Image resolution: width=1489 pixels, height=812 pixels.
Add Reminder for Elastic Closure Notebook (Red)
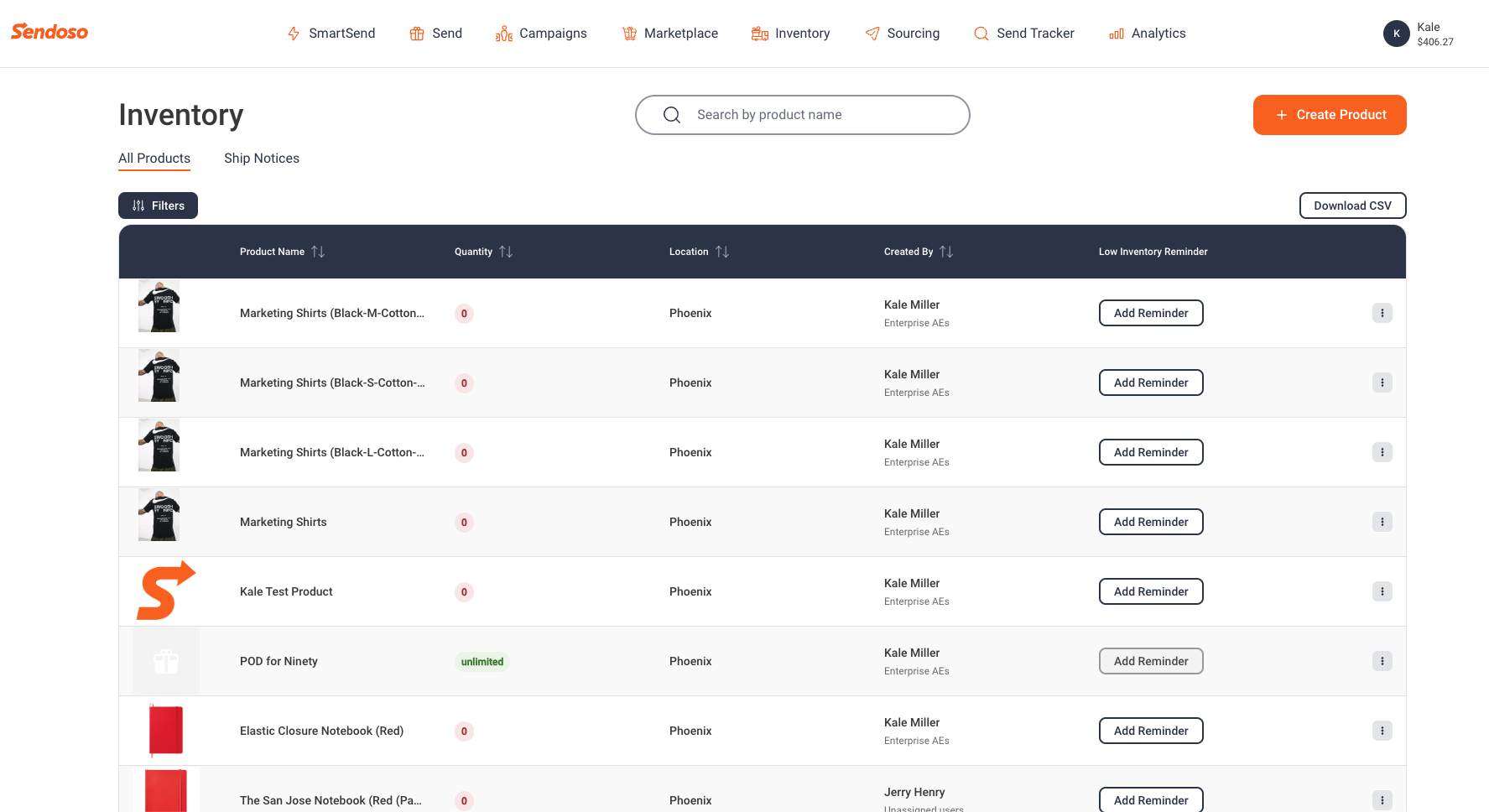pos(1151,731)
